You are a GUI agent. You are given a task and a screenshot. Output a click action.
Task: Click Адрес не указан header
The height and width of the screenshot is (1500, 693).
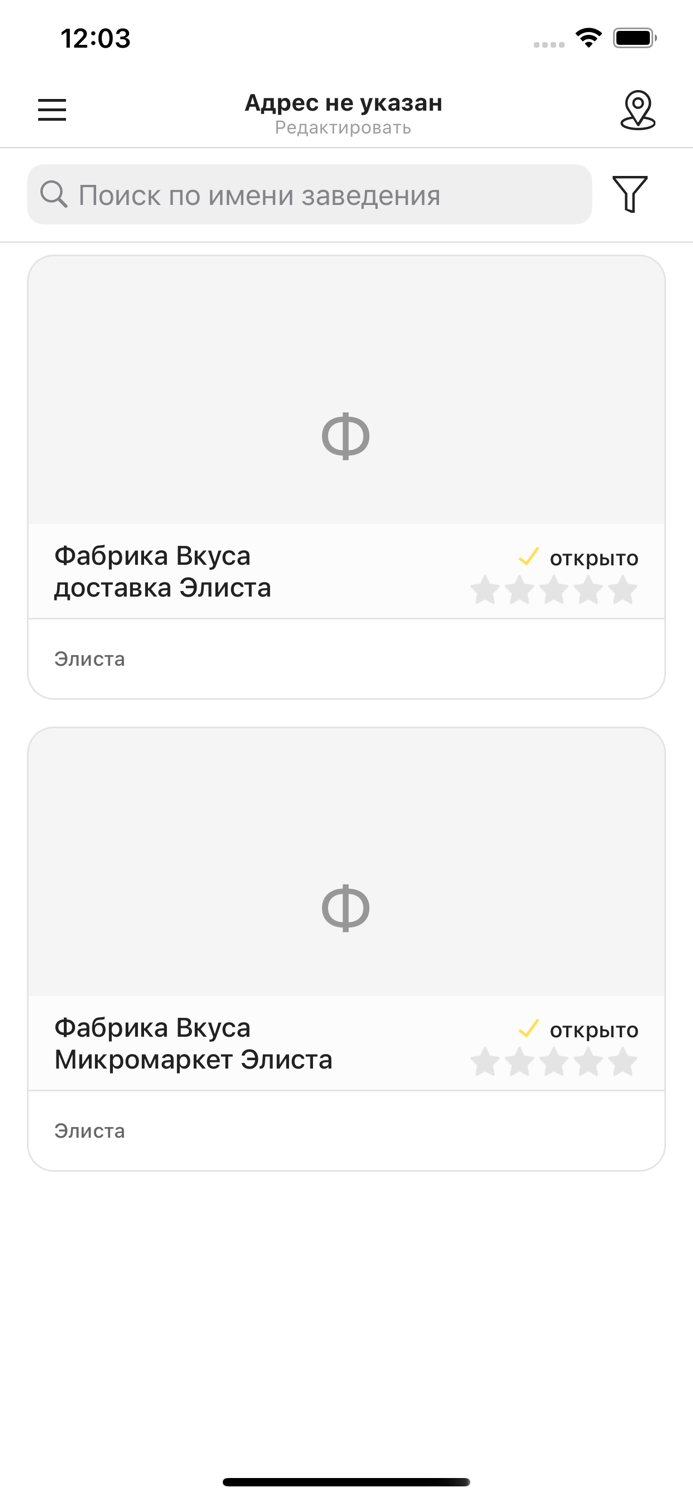pos(344,102)
